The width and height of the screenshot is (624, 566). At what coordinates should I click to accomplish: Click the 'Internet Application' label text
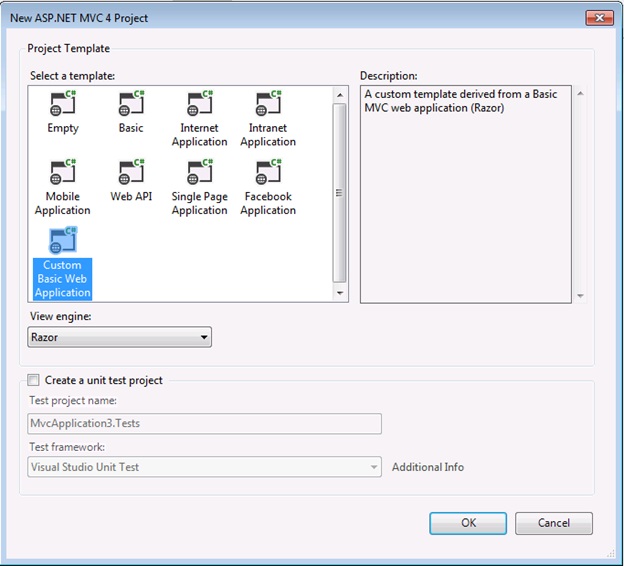[199, 135]
